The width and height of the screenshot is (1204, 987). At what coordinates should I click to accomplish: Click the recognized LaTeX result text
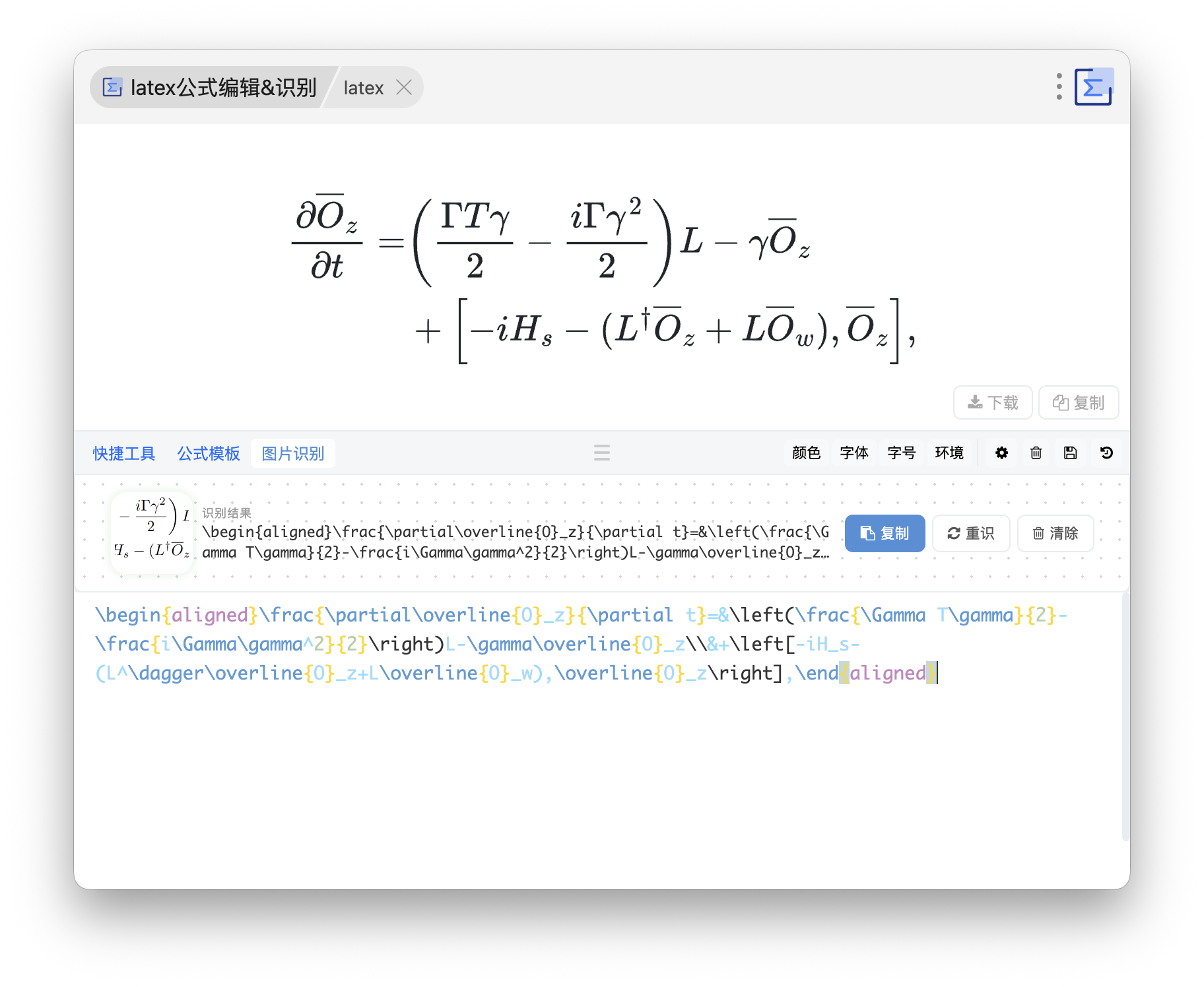(516, 542)
